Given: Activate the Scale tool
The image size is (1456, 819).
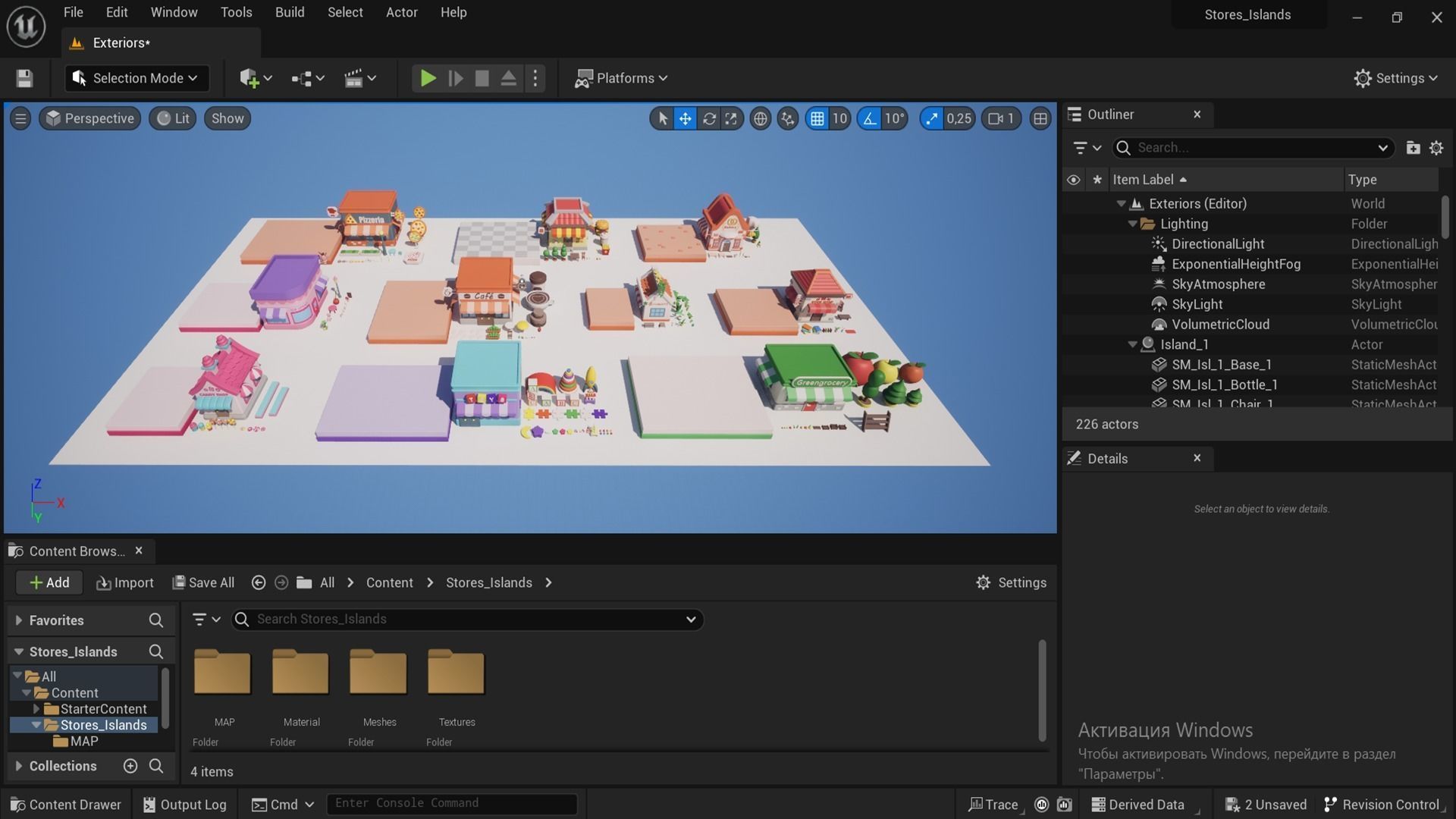Looking at the screenshot, I should click(731, 118).
